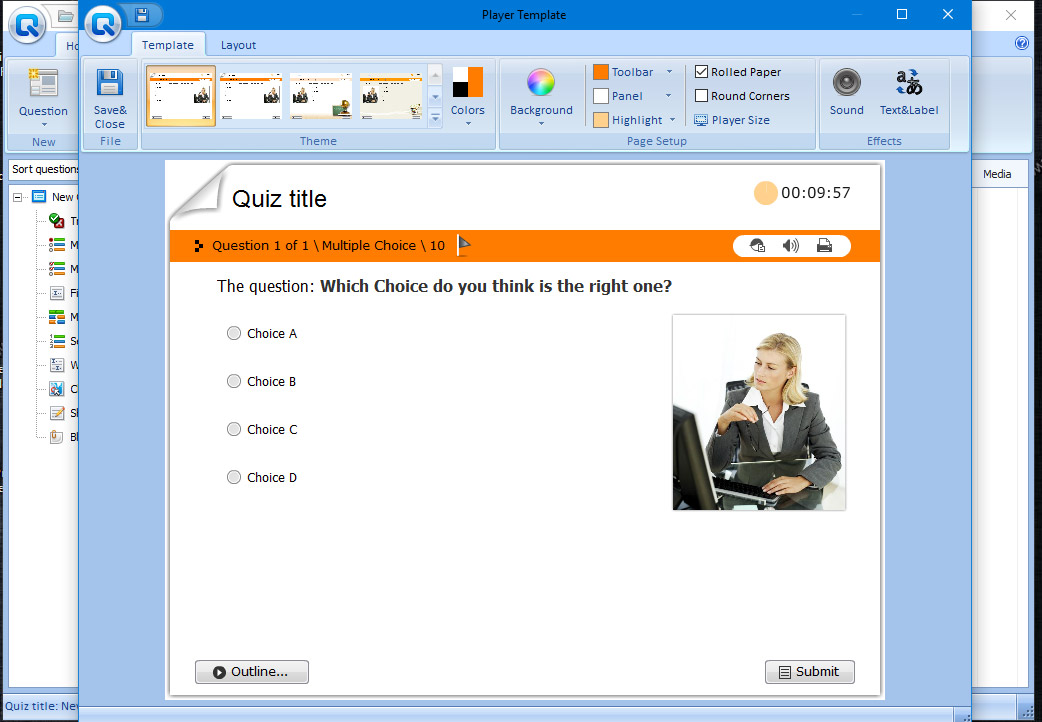Open the Toolbar color dropdown arrow
1042x722 pixels.
pyautogui.click(x=669, y=72)
